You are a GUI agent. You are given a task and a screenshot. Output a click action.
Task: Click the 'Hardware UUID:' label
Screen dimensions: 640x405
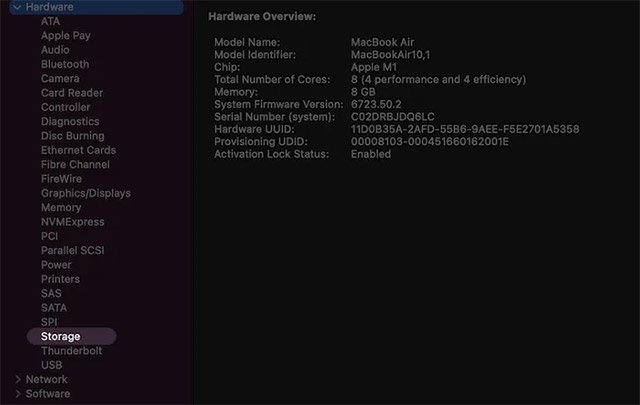[254, 129]
